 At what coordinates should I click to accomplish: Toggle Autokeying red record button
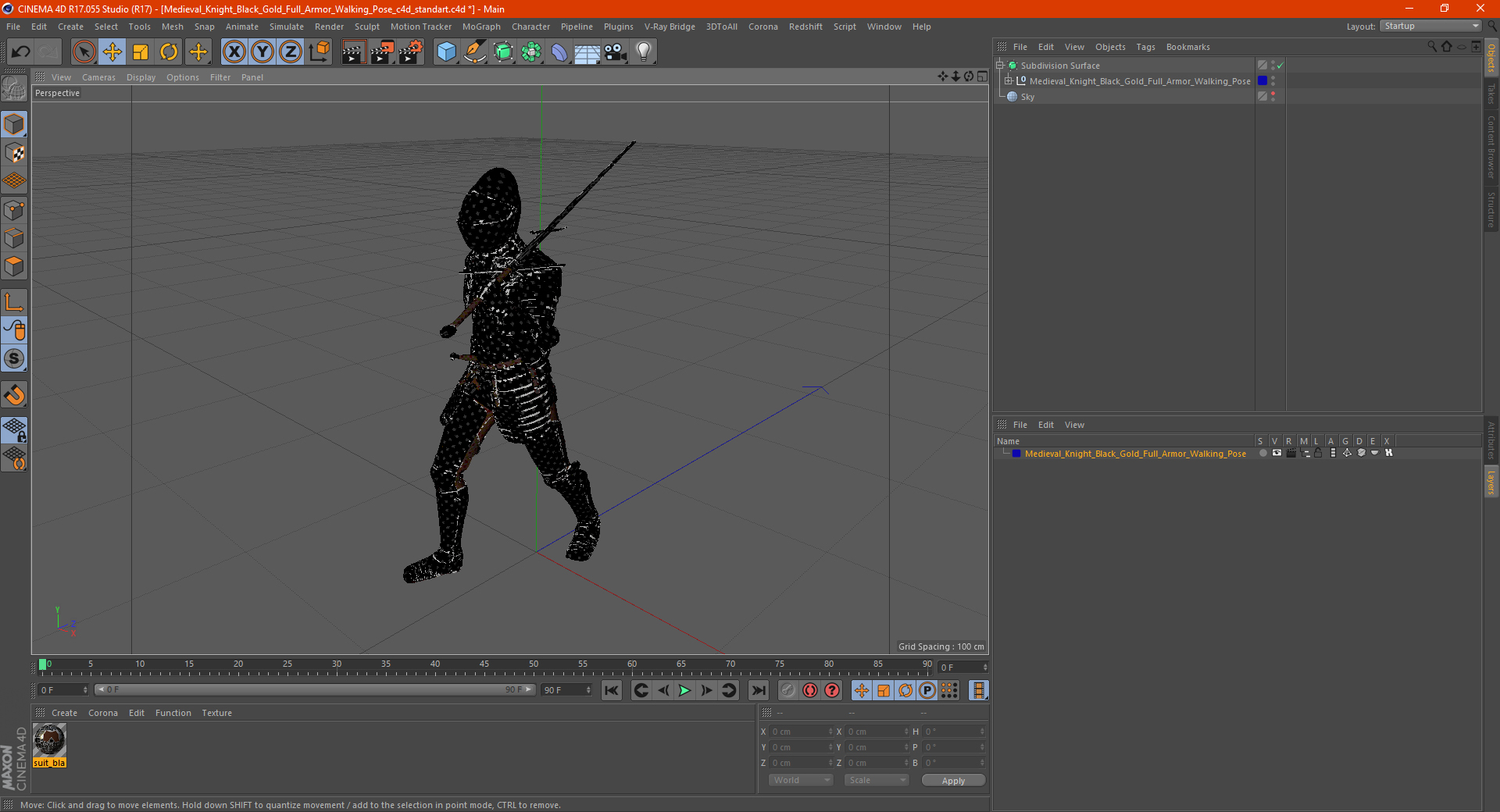[x=810, y=690]
